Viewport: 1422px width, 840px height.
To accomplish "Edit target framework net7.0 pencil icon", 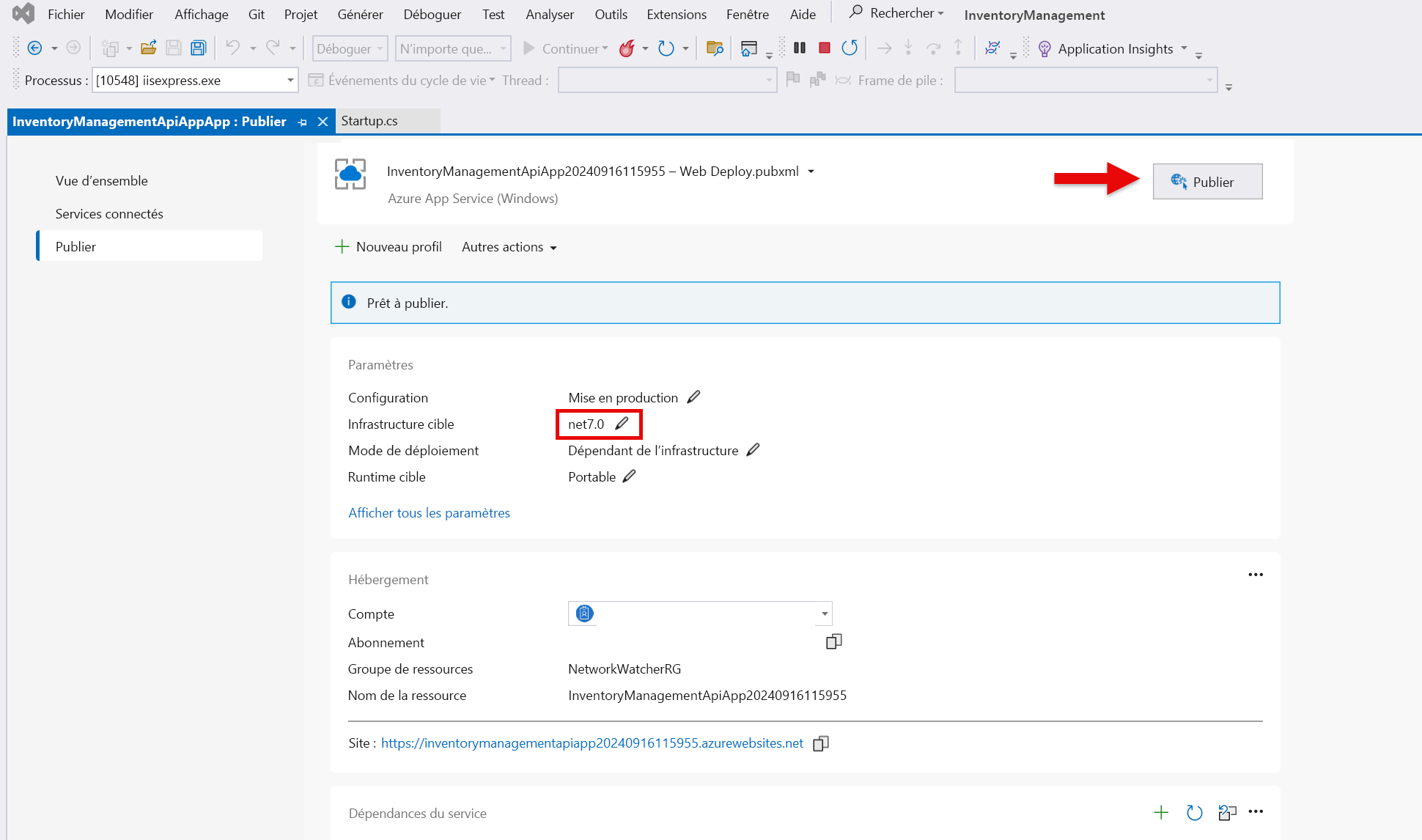I will 622,424.
